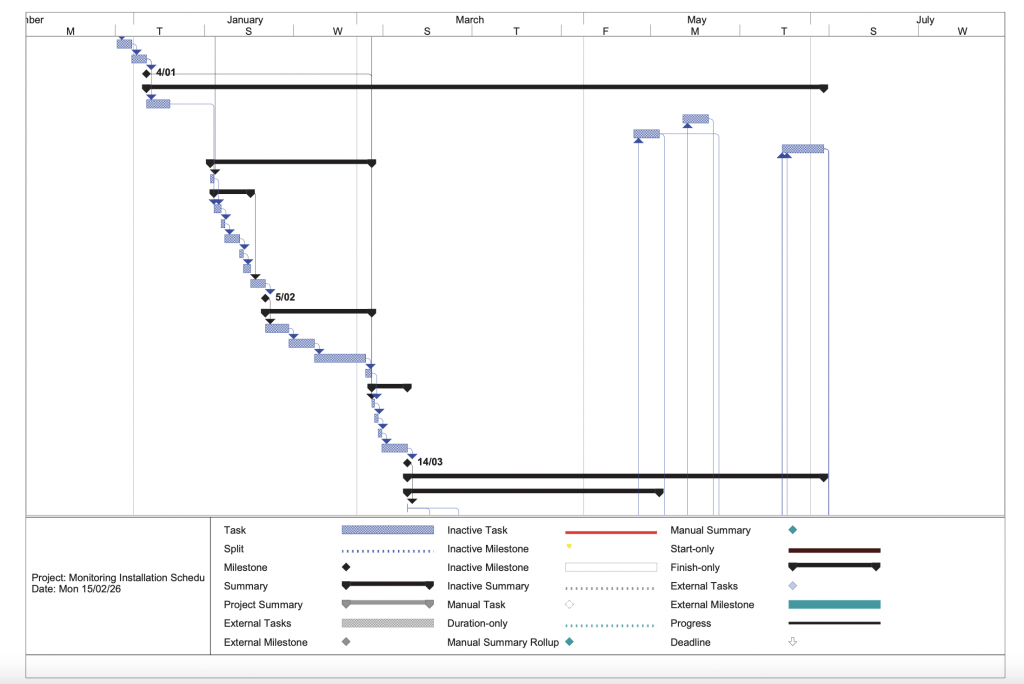The height and width of the screenshot is (684, 1024).
Task: Click the January month header
Action: click(245, 20)
